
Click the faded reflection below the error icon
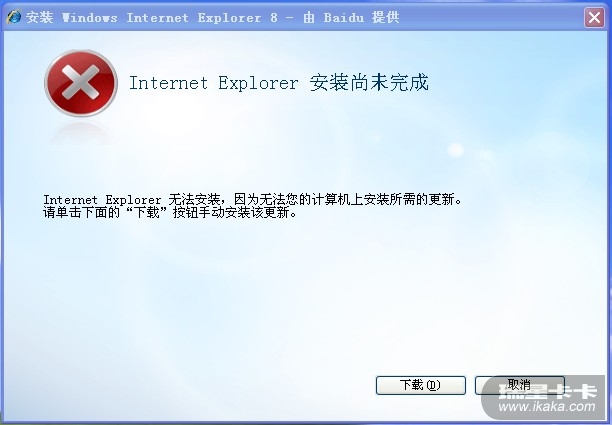pos(81,133)
